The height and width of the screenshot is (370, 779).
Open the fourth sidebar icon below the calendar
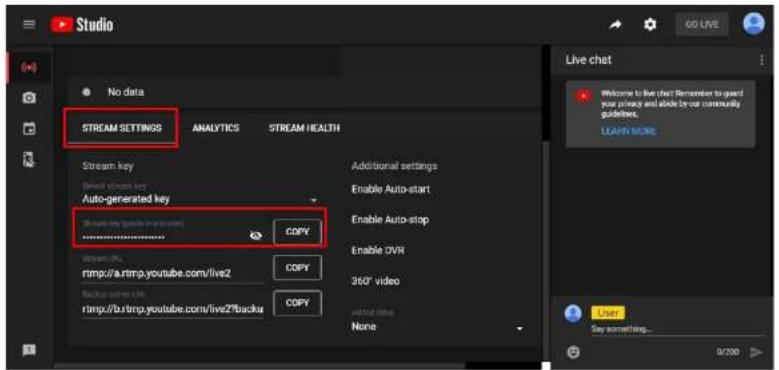tap(29, 159)
